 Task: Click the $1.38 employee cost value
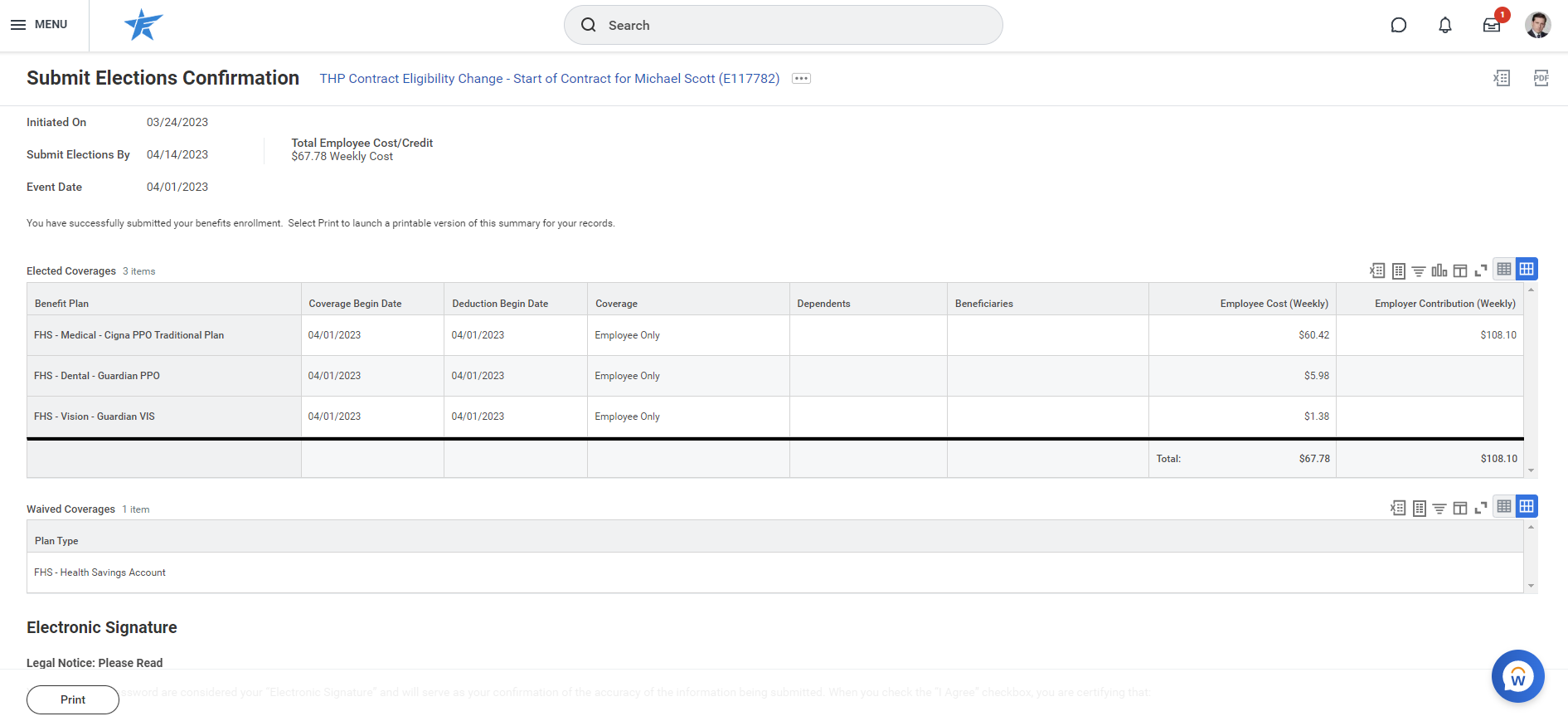tap(1316, 417)
